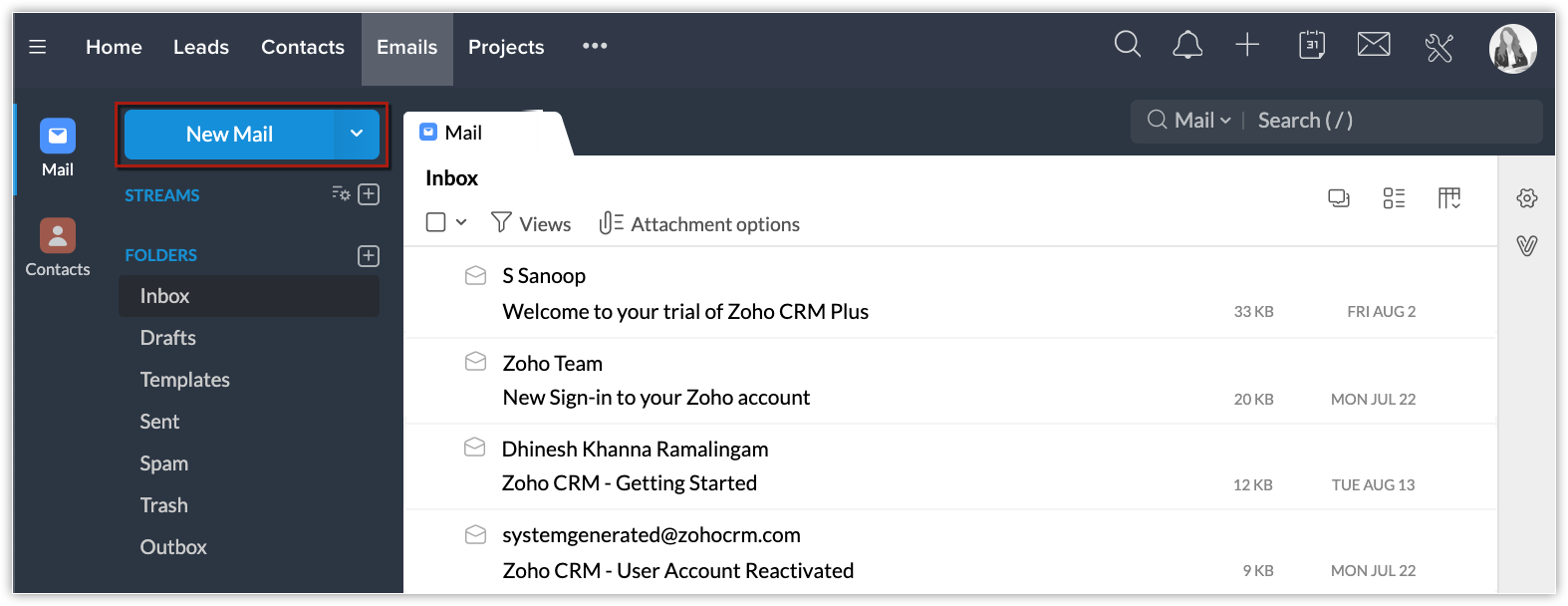The image size is (1568, 606).
Task: Open the hamburger menu icon
Action: [38, 47]
